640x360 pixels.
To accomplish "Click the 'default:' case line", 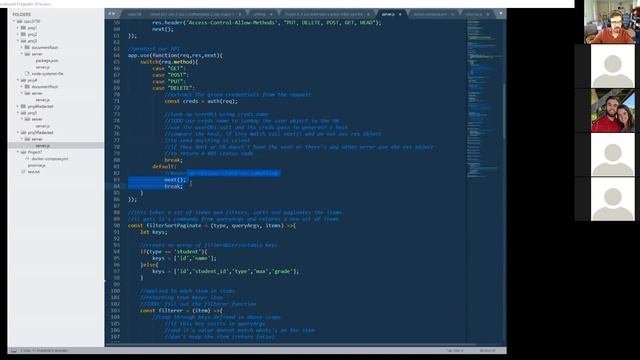I will [x=164, y=166].
